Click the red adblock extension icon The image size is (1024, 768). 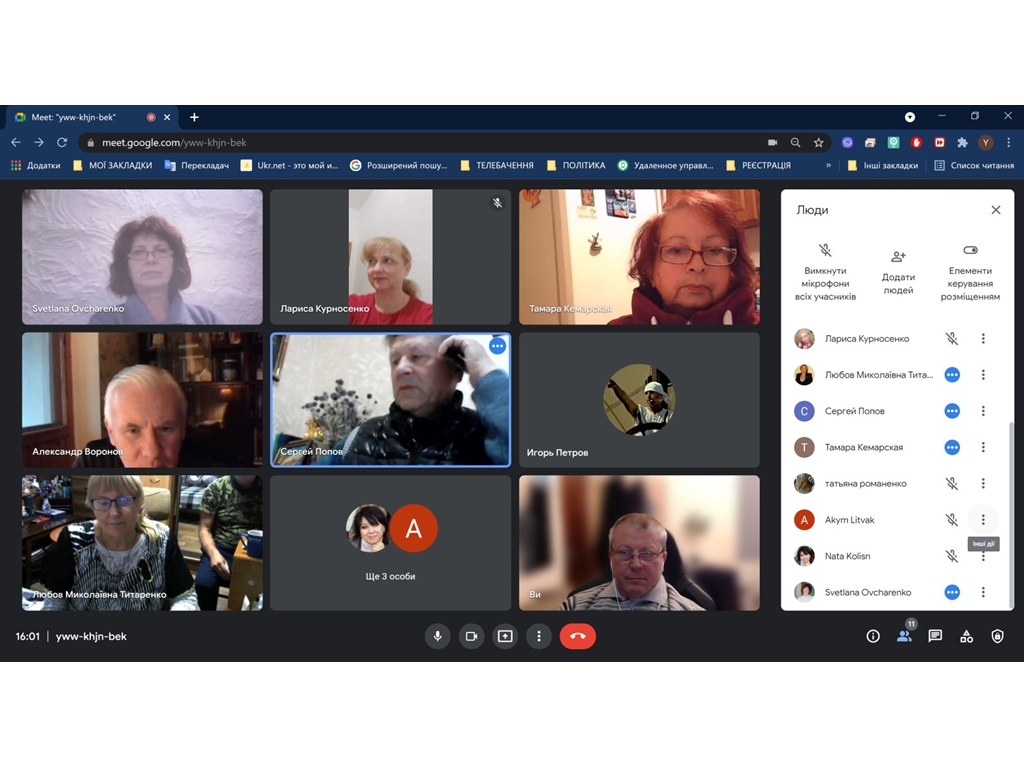tap(916, 142)
